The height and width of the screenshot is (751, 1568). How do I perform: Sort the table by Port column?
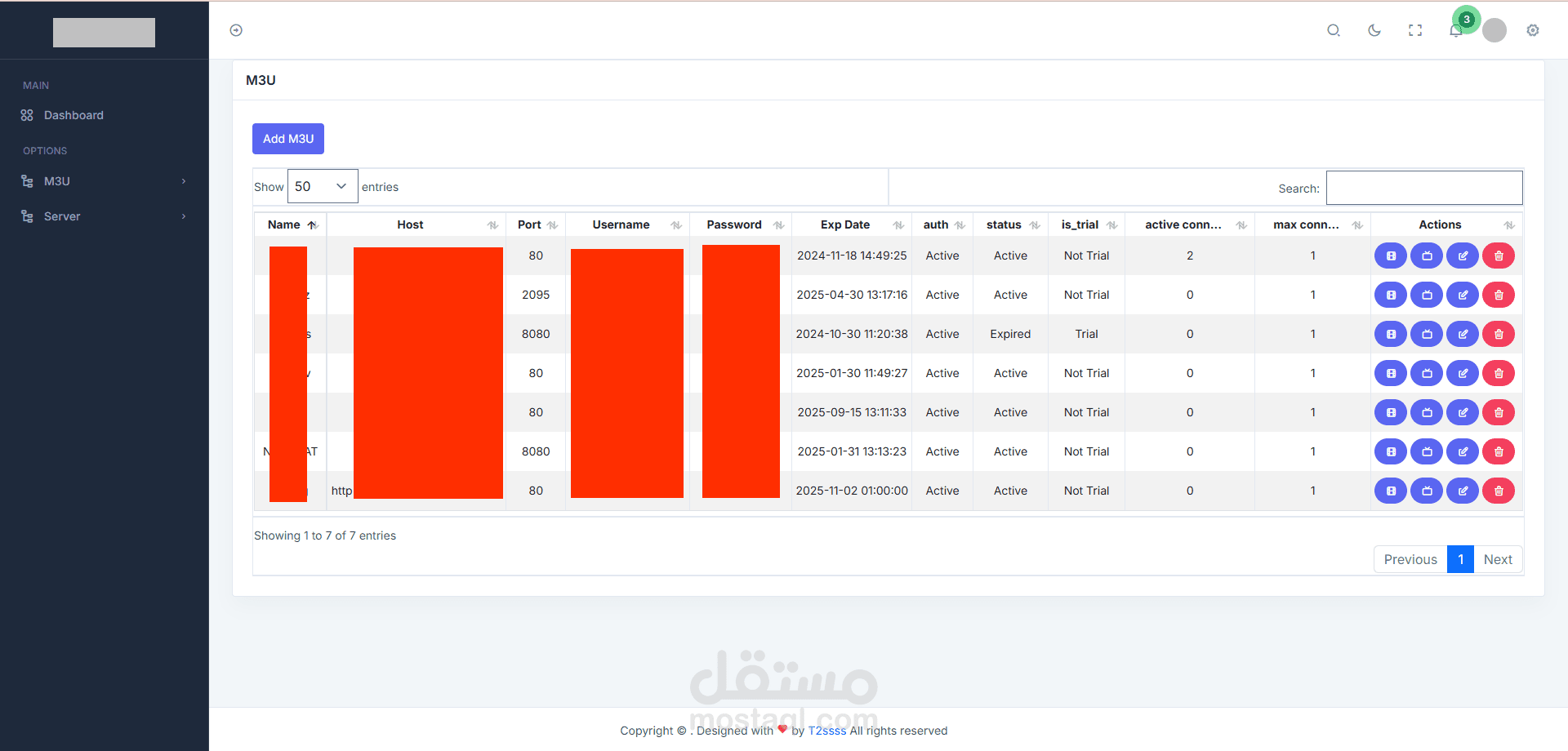point(536,224)
